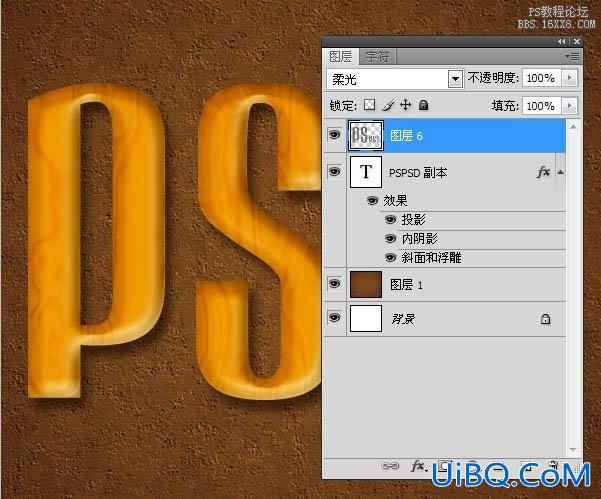Screen dimensions: 601x499
Task: Collapse effects list on PSPSD 副本 layer
Action: pos(560,172)
